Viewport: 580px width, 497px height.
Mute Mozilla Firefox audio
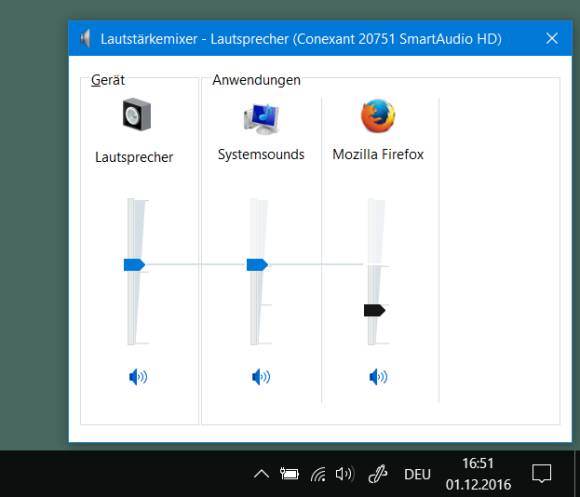pos(378,377)
